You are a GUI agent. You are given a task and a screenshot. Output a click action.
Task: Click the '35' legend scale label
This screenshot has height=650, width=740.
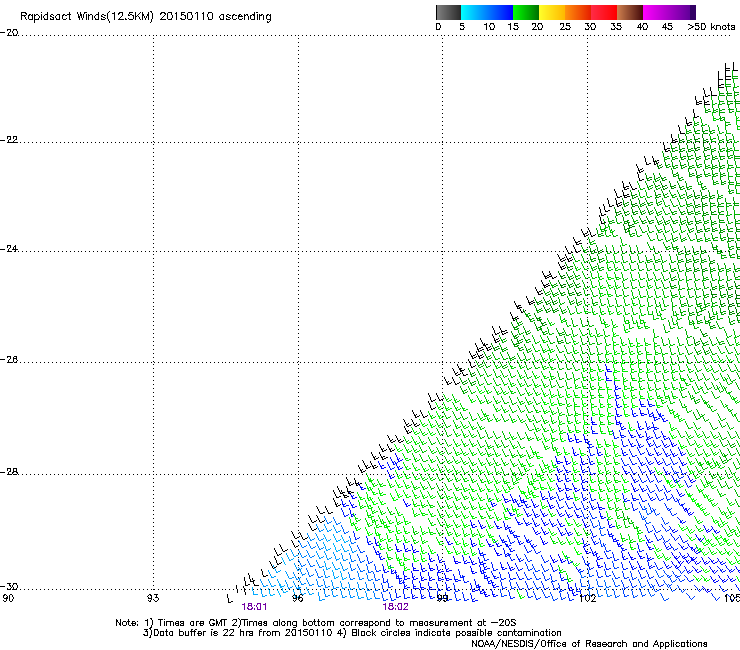(x=616, y=27)
